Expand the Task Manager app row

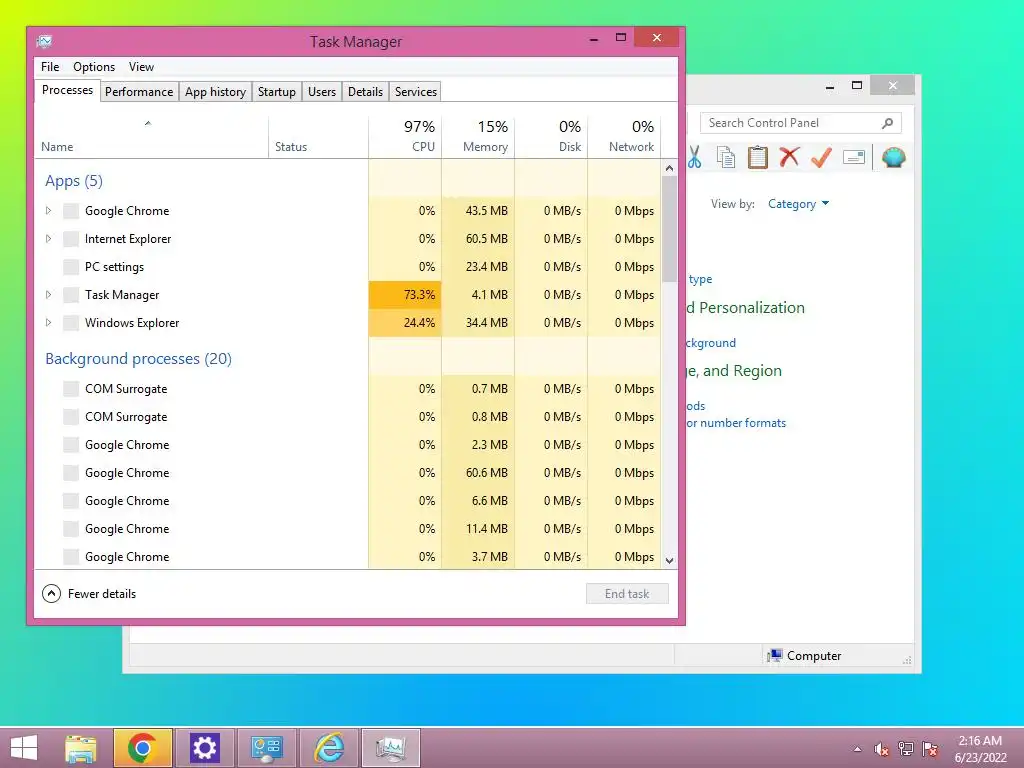click(48, 295)
